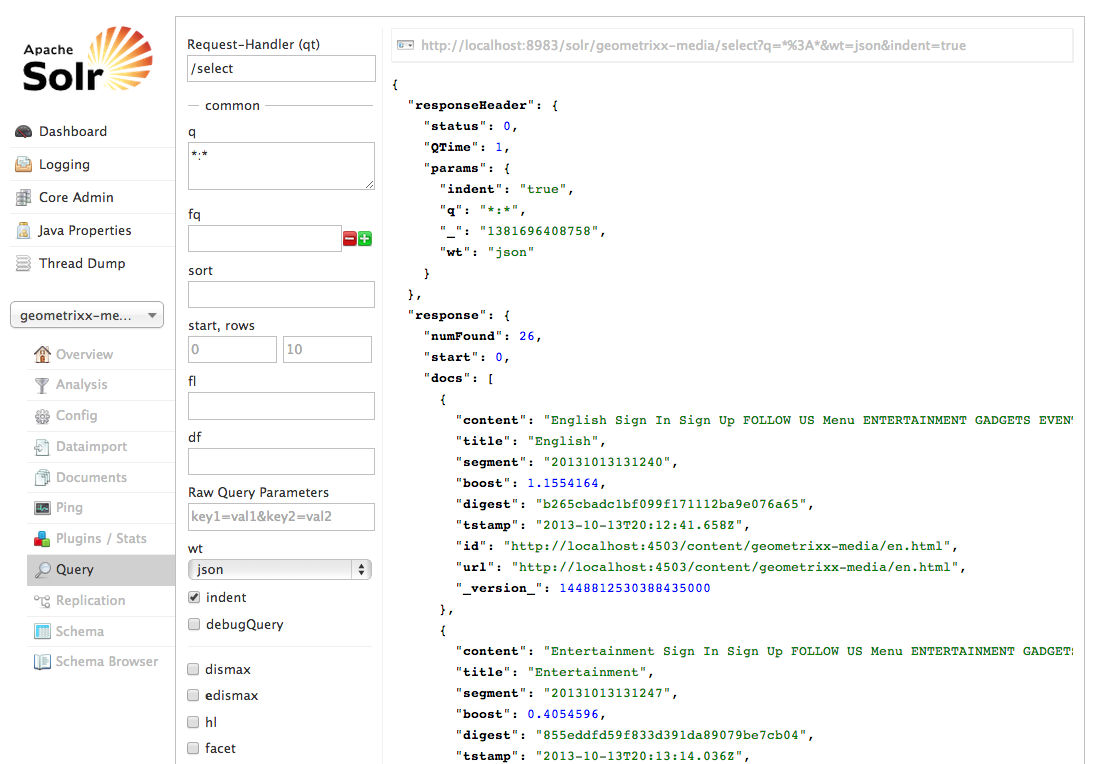This screenshot has width=1103, height=764.
Task: Click the Apache Solr logo
Action: (x=88, y=59)
